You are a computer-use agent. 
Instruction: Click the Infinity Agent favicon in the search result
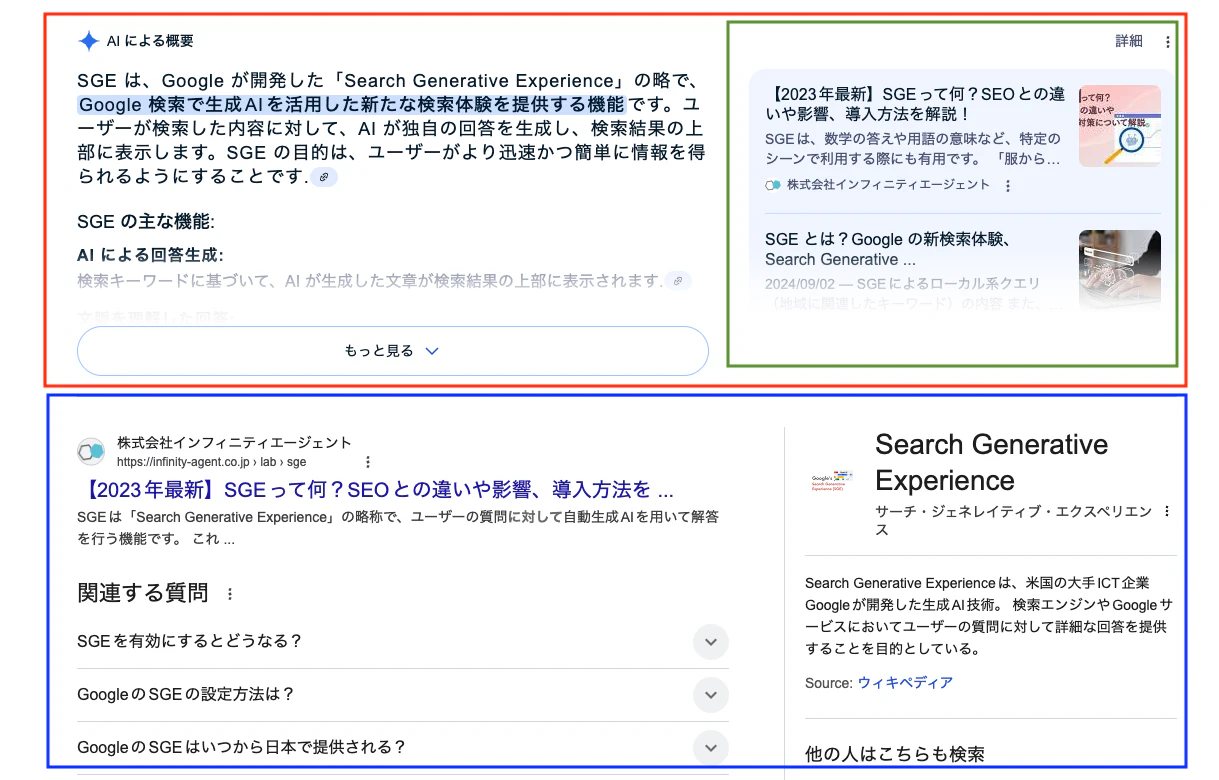(92, 452)
